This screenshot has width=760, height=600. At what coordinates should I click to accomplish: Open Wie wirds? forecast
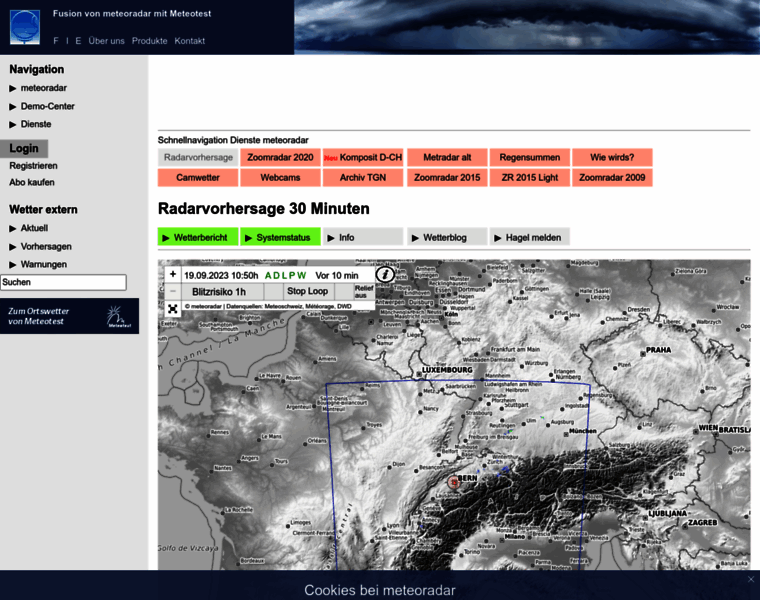(612, 158)
